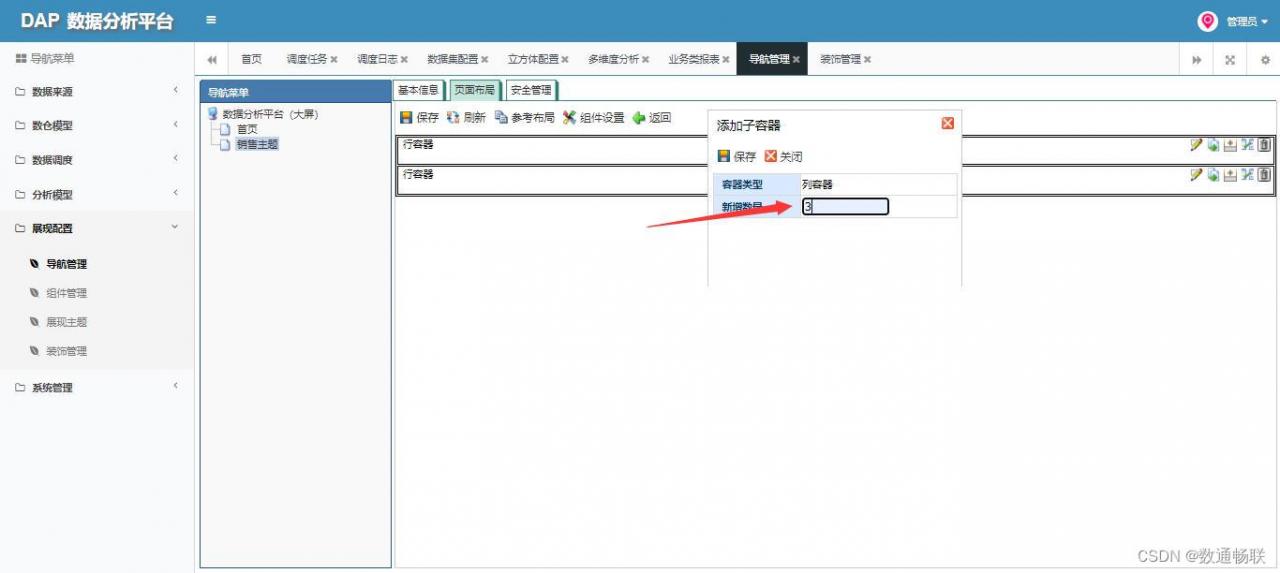Click 参考布局 in the layout toolbar

524,117
